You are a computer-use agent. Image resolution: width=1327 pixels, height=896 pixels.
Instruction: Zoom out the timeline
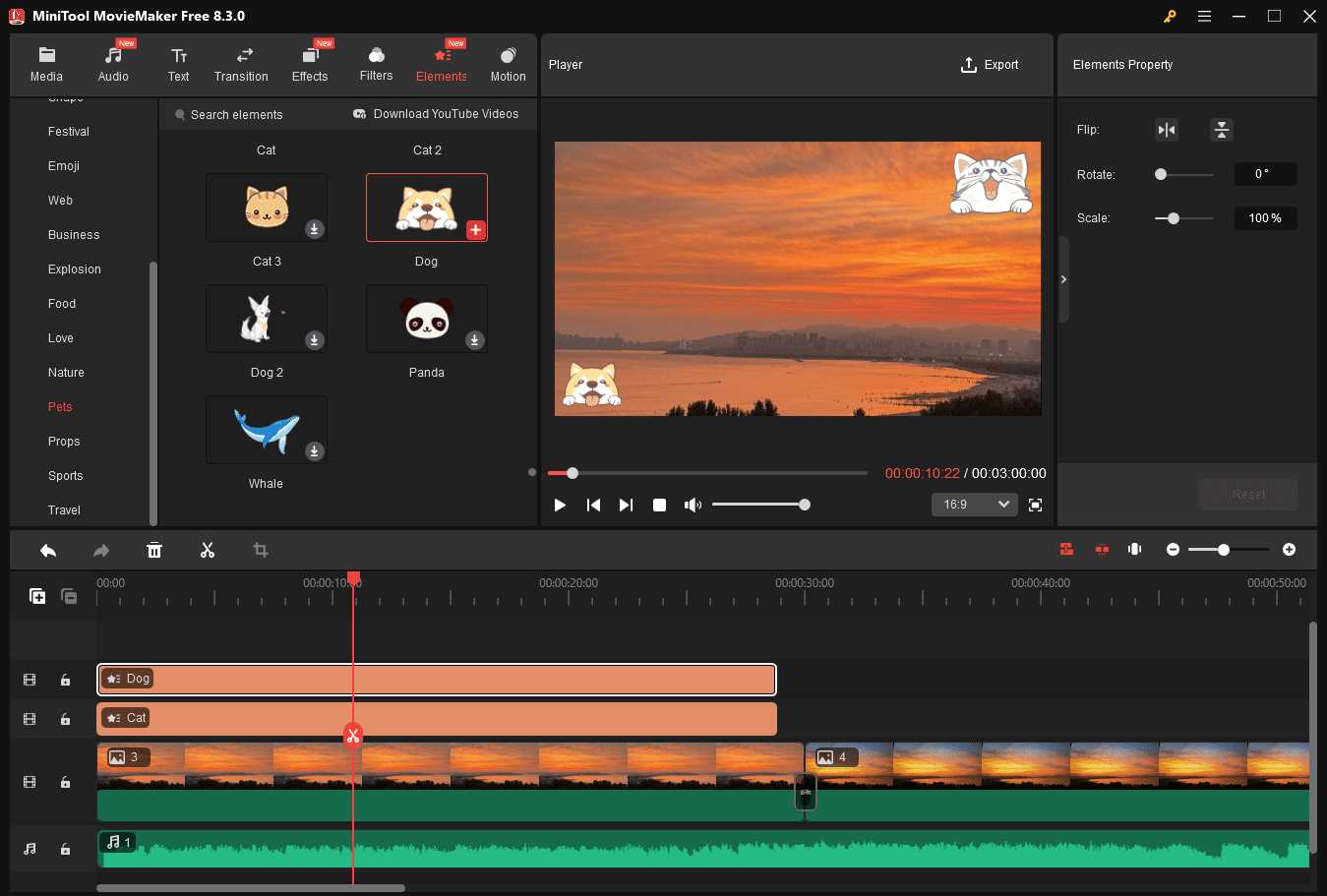pos(1173,550)
